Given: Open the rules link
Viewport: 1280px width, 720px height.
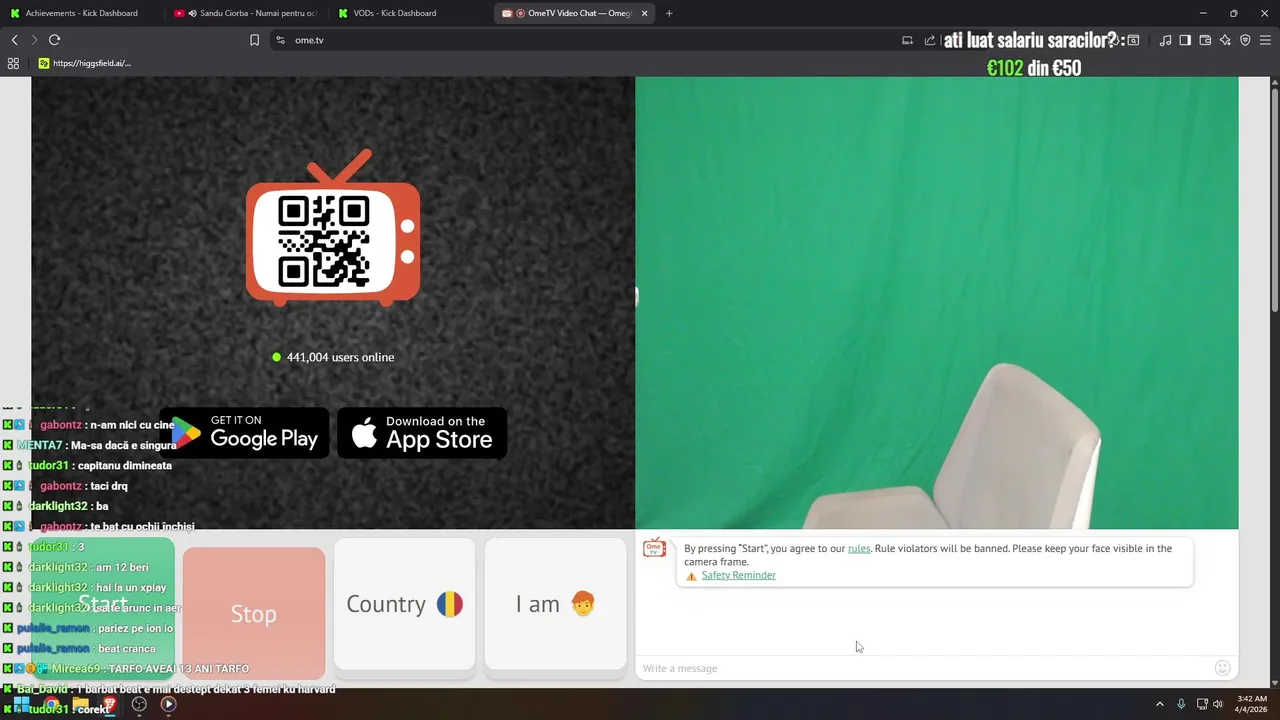Looking at the screenshot, I should pos(859,548).
